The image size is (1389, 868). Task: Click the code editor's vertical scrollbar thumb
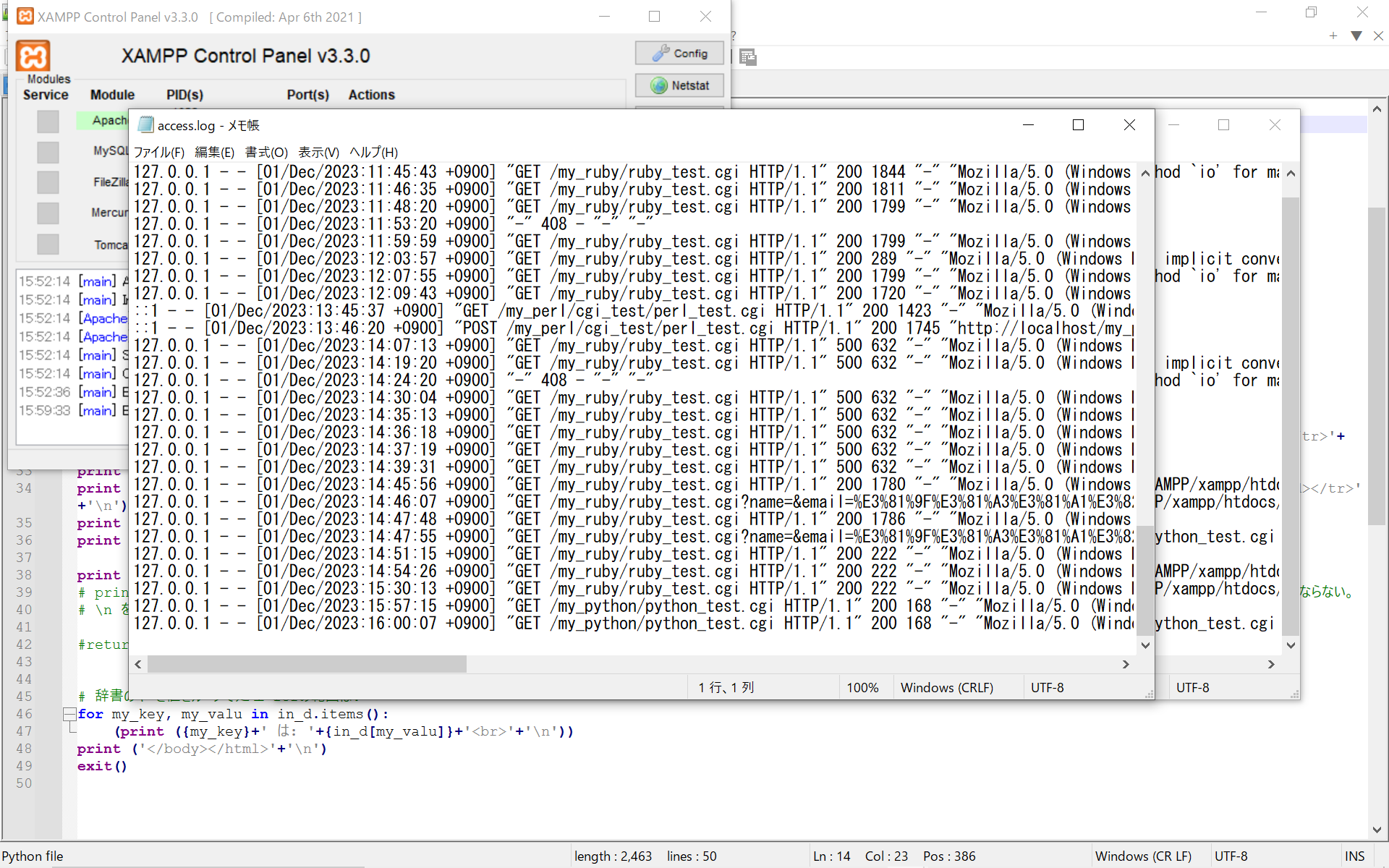[x=1377, y=365]
